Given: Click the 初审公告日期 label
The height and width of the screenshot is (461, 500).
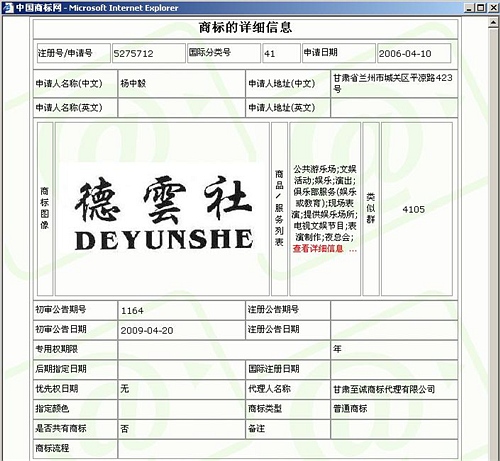Looking at the screenshot, I should [61, 329].
